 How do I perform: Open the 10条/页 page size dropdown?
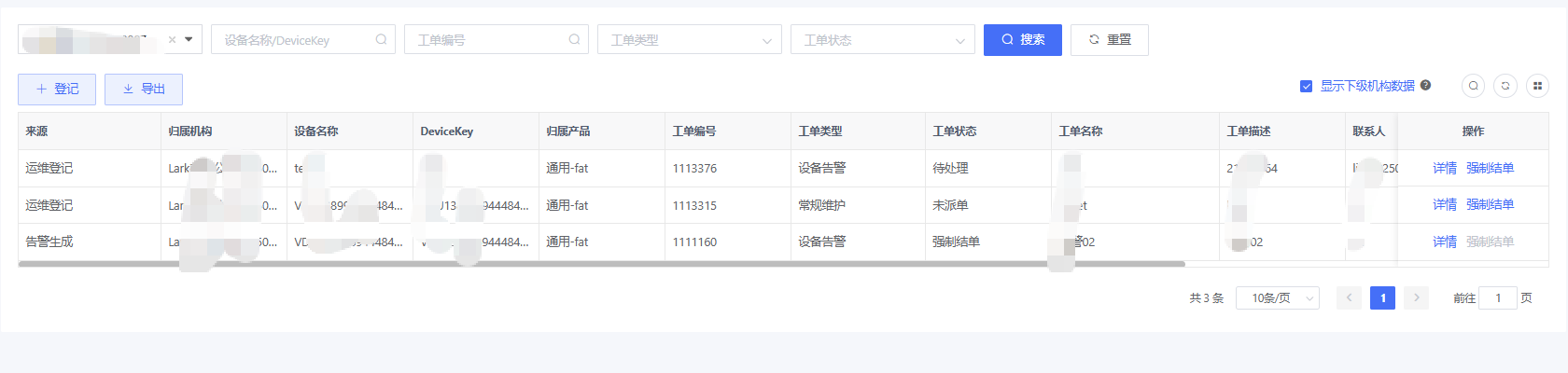pos(1277,298)
